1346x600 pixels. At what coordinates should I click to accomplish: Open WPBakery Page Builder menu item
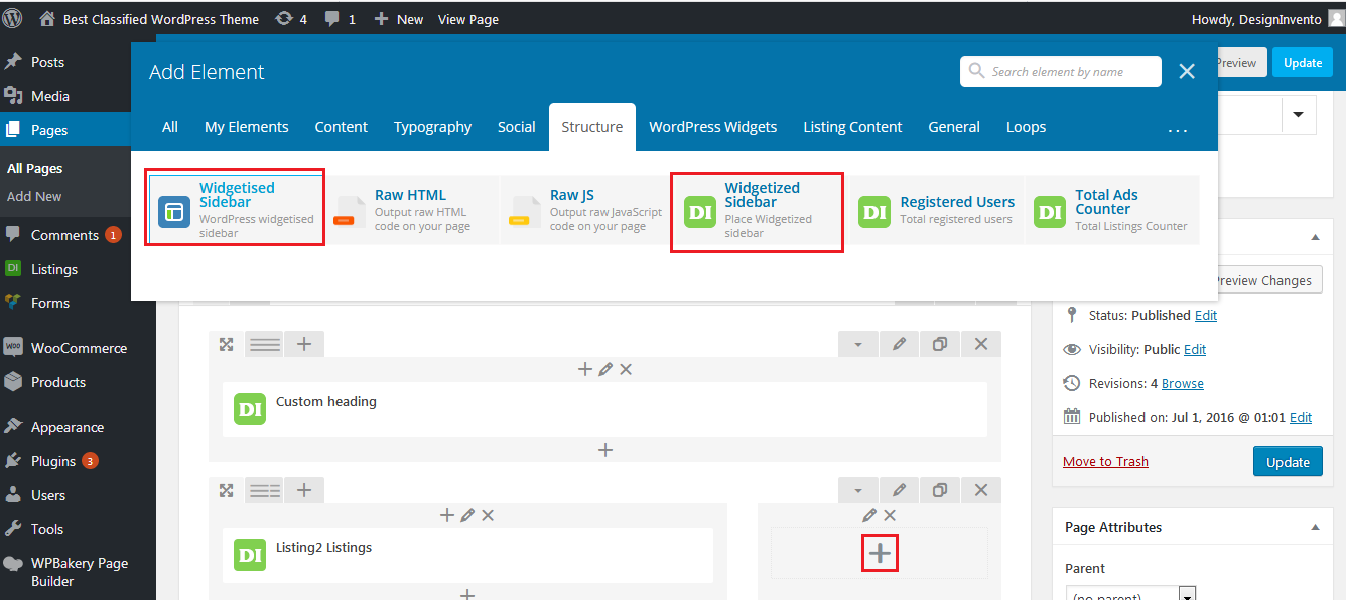coord(79,572)
